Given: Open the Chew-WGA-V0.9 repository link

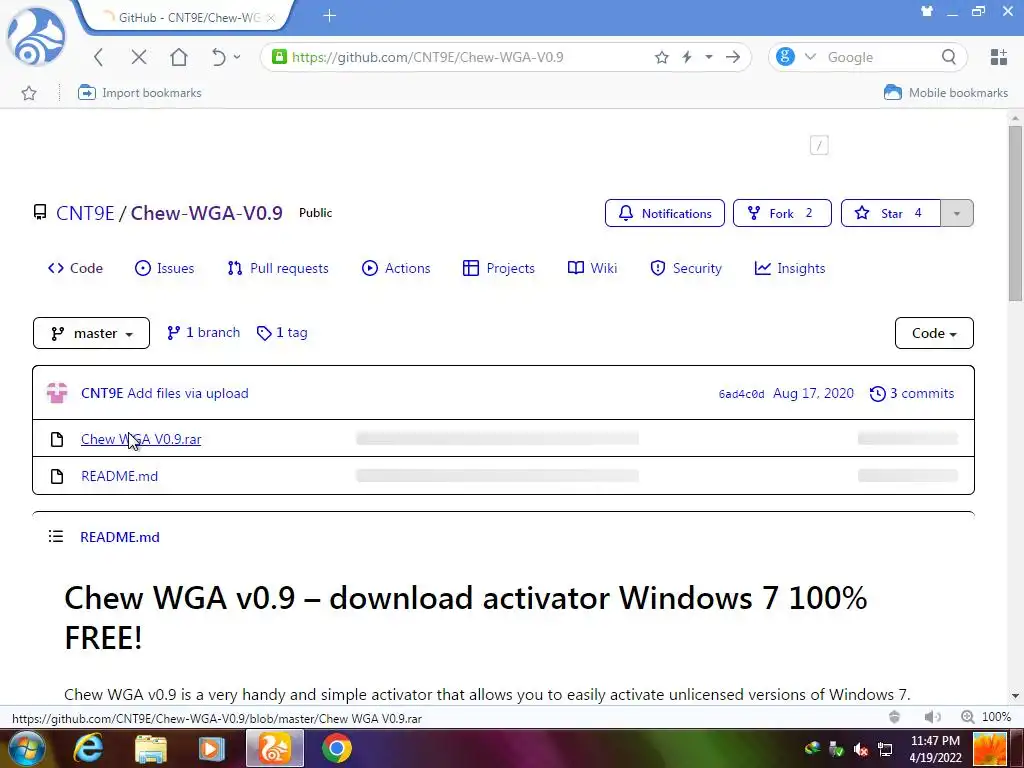Looking at the screenshot, I should click(x=206, y=213).
